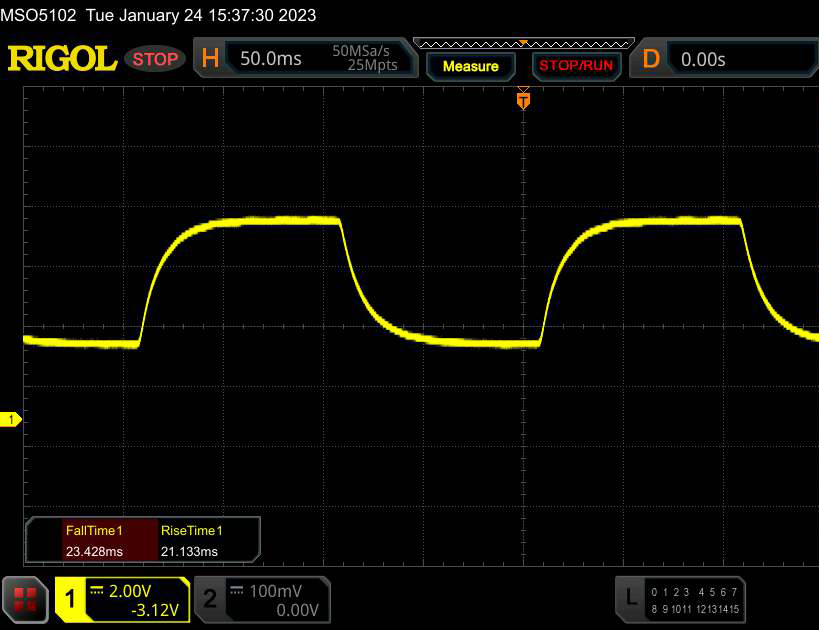The width and height of the screenshot is (819, 630).
Task: Enable channel 2 with its gray label
Action: coord(210,599)
